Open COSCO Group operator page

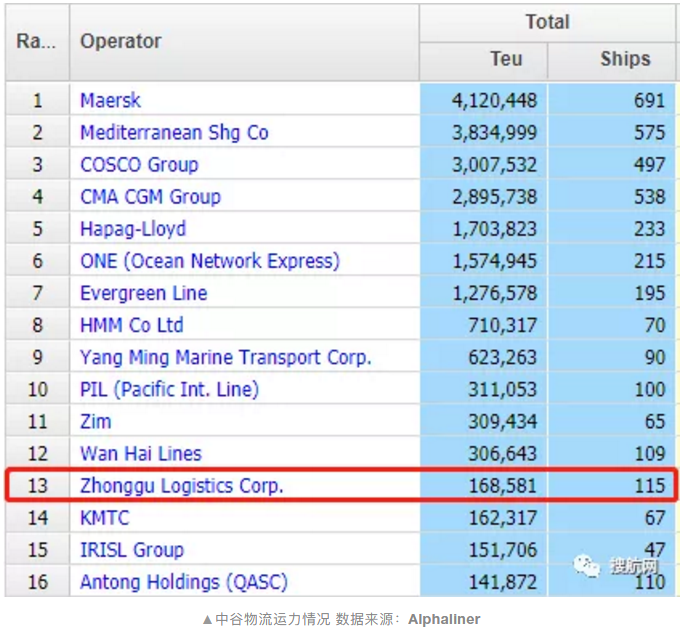click(139, 164)
